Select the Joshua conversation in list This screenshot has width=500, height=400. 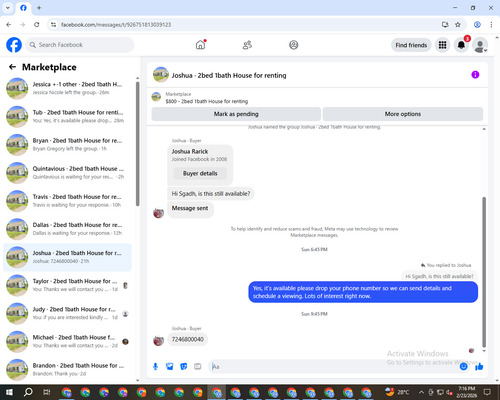(x=67, y=257)
